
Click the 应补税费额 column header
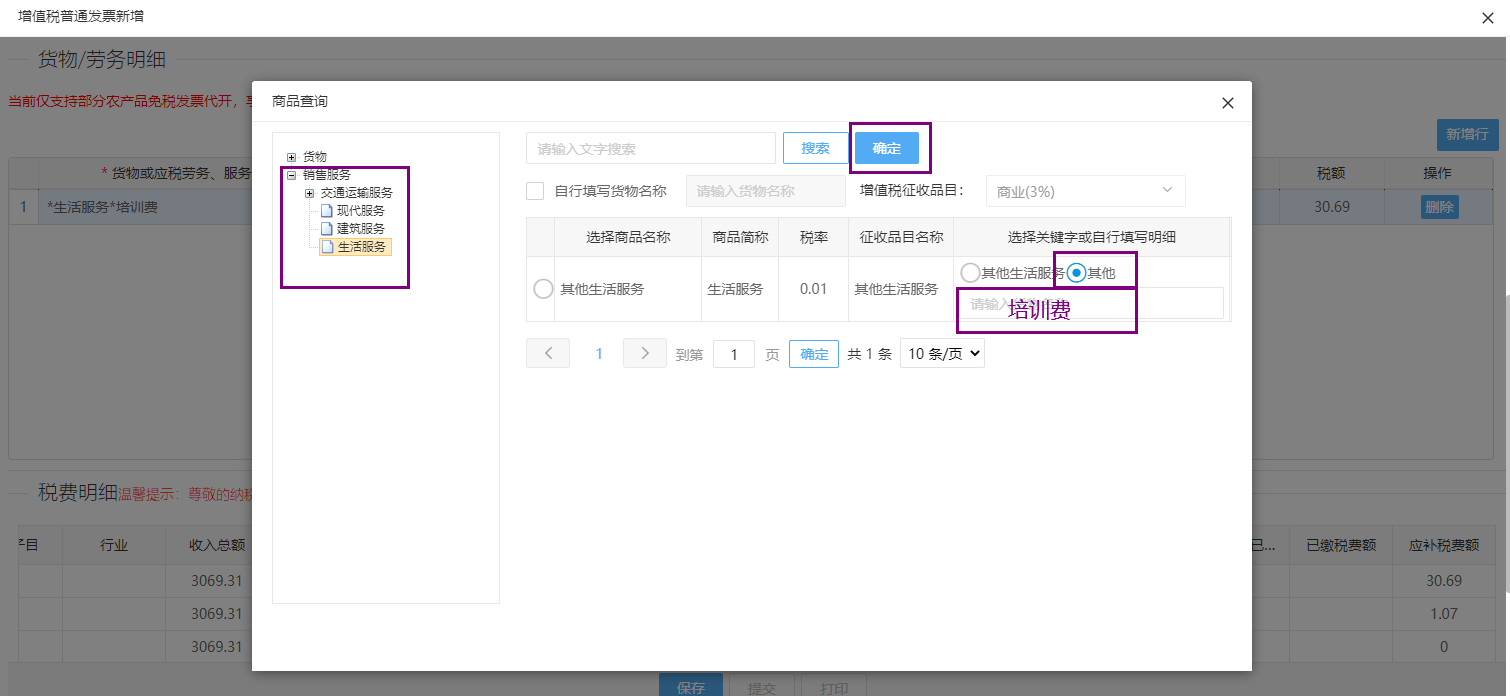[x=1443, y=545]
